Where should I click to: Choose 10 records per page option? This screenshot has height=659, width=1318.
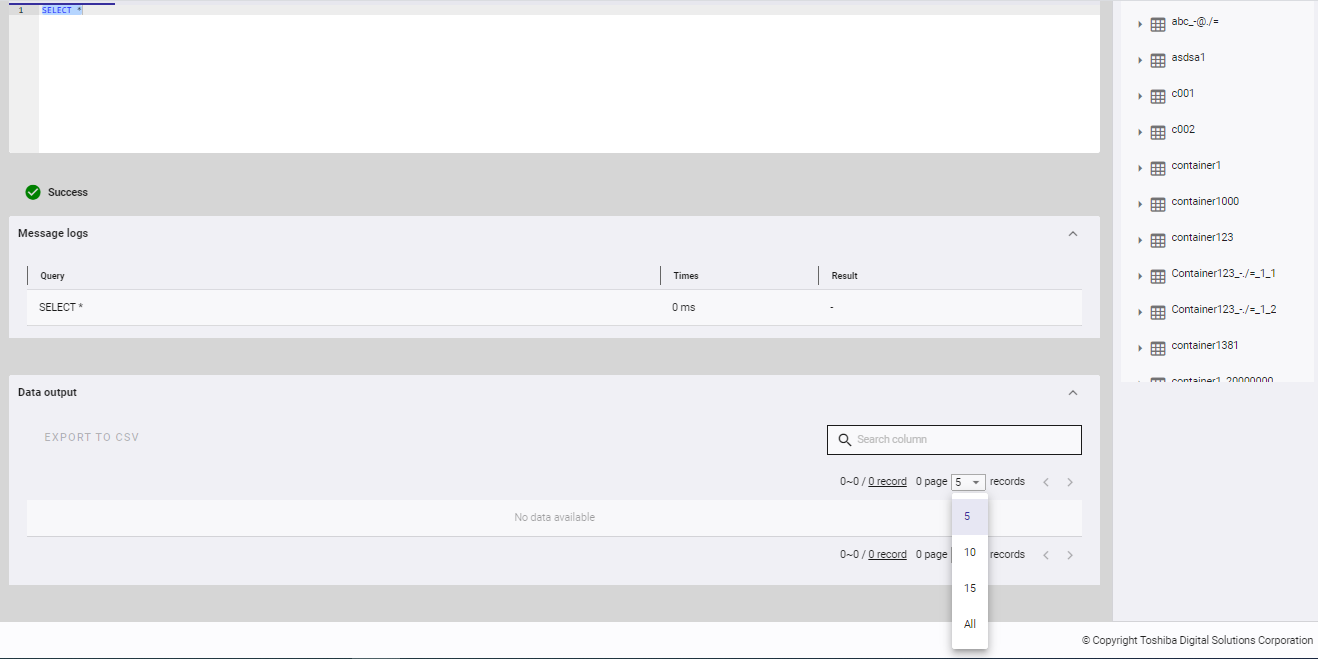pyautogui.click(x=970, y=552)
